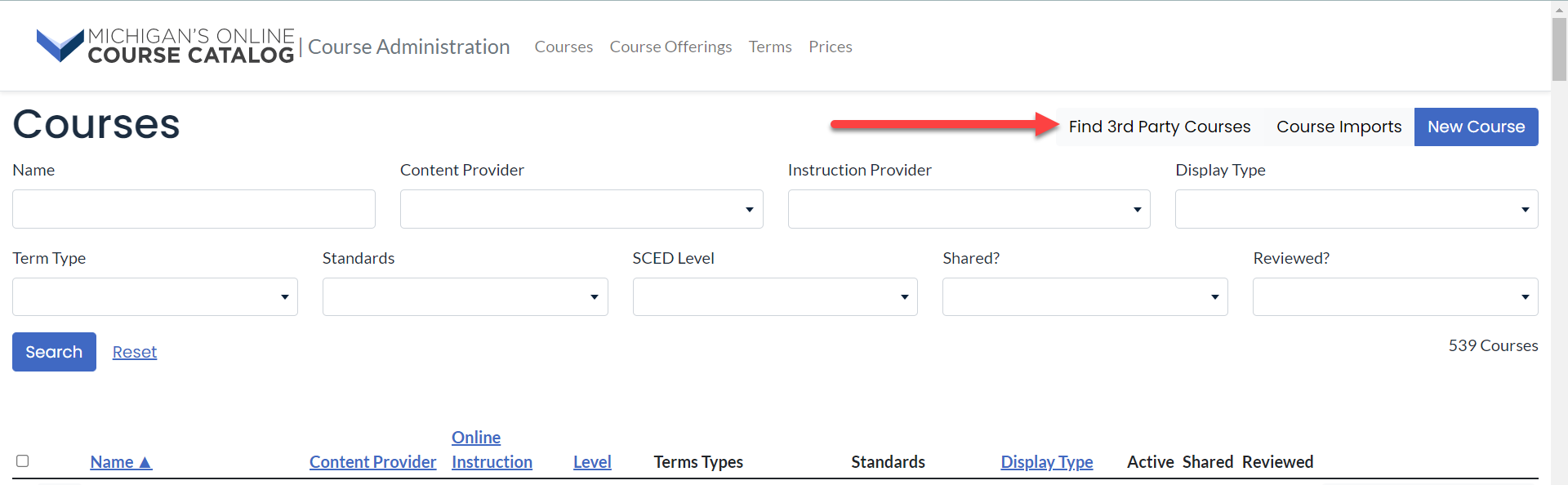Image resolution: width=1568 pixels, height=485 pixels.
Task: Click the Search button
Action: point(54,352)
